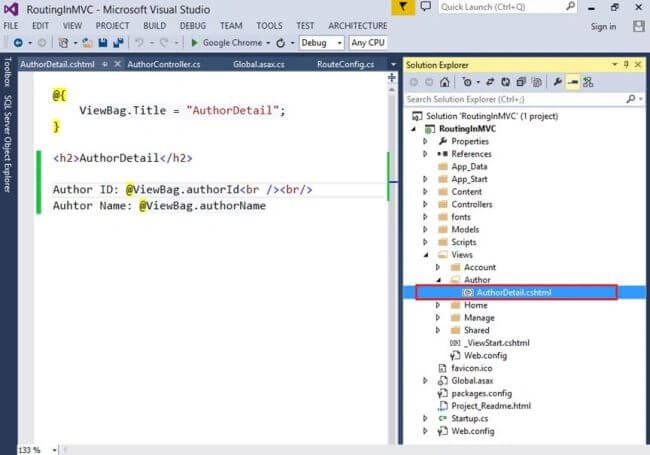The height and width of the screenshot is (455, 650).
Task: Click the Refresh icon in Solution Explorer
Action: pos(505,82)
